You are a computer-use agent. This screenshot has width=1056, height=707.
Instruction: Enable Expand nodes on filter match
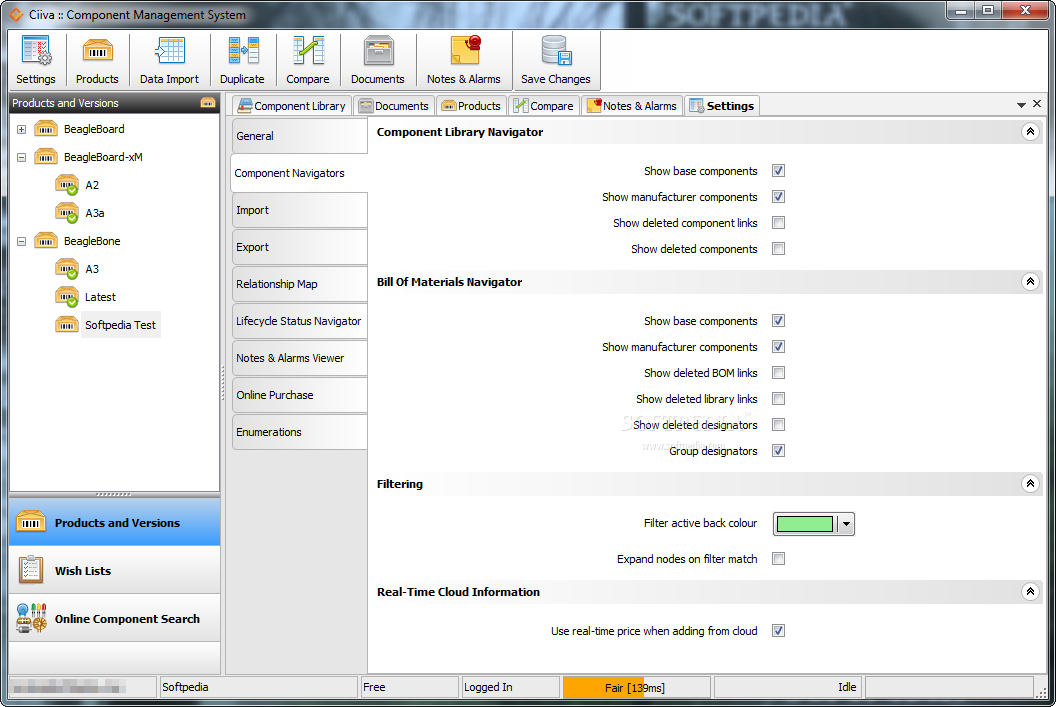pyautogui.click(x=779, y=559)
